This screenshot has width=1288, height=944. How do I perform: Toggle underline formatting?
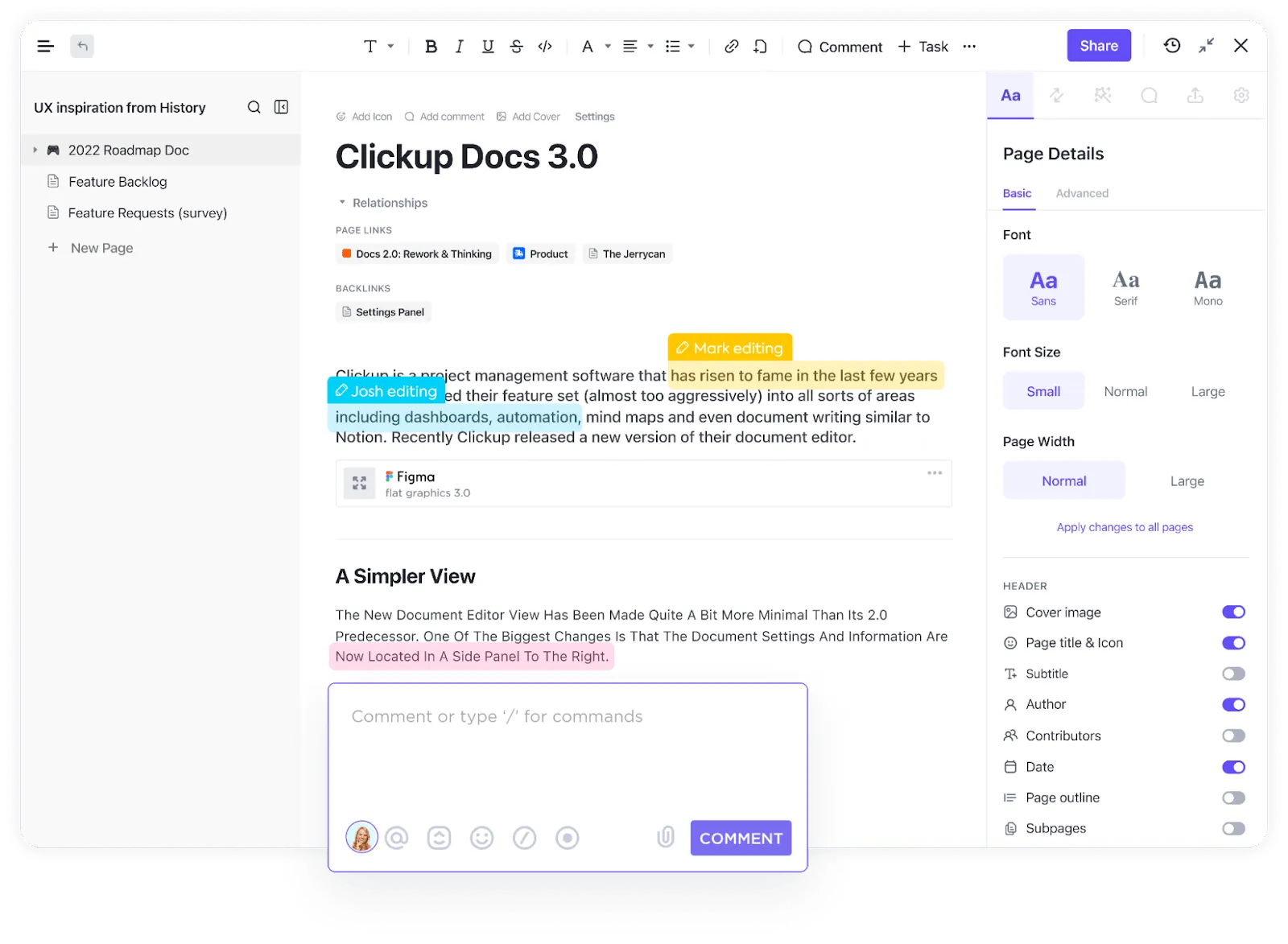tap(488, 47)
